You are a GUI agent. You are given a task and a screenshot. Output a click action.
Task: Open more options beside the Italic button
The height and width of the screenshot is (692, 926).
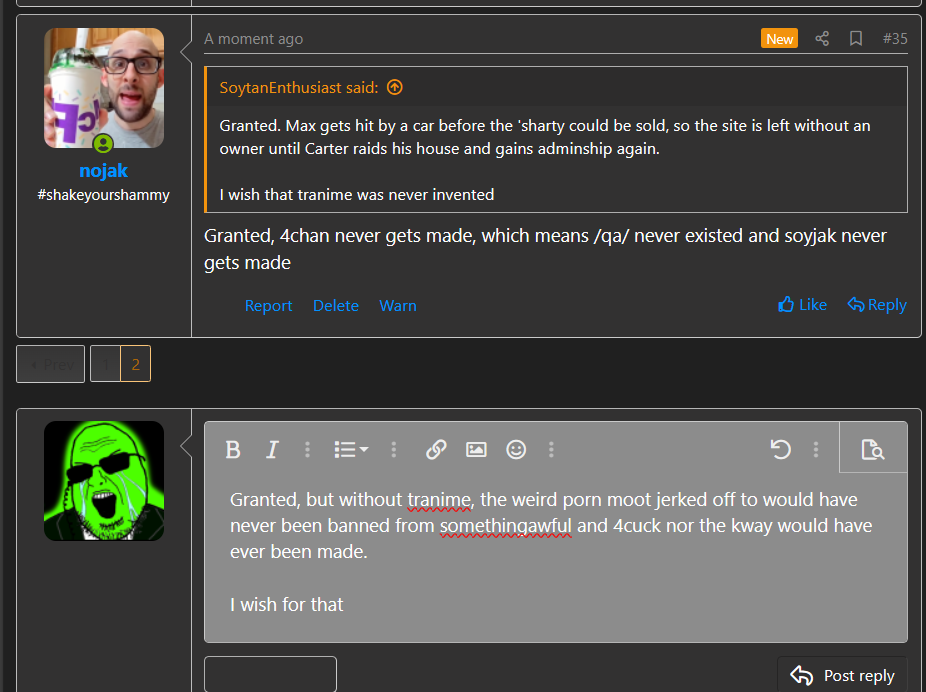(x=307, y=450)
